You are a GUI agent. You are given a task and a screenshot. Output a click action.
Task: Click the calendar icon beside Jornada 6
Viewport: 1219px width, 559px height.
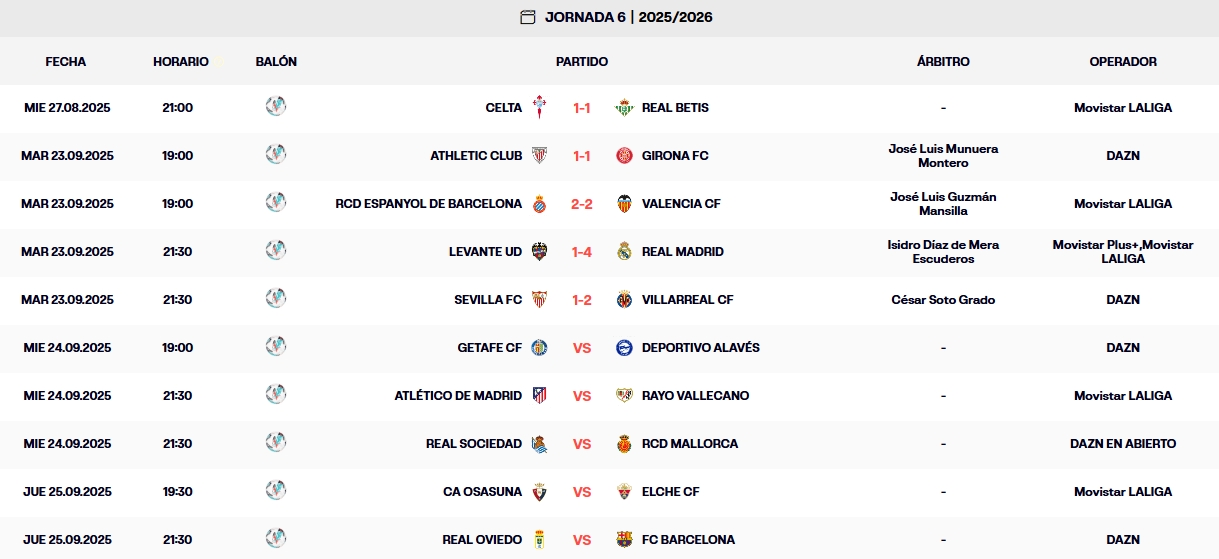point(528,17)
